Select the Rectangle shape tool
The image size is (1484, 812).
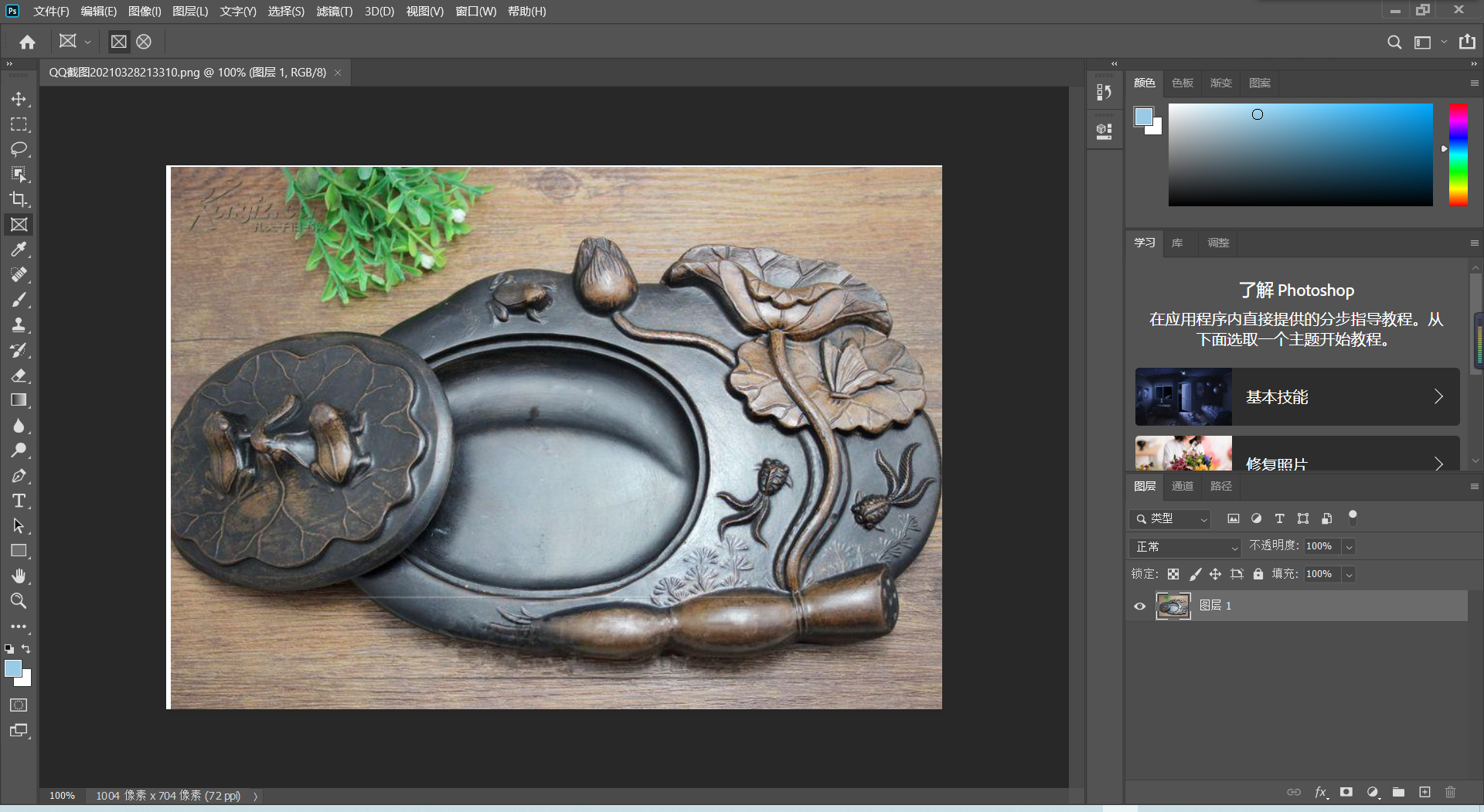pyautogui.click(x=19, y=551)
